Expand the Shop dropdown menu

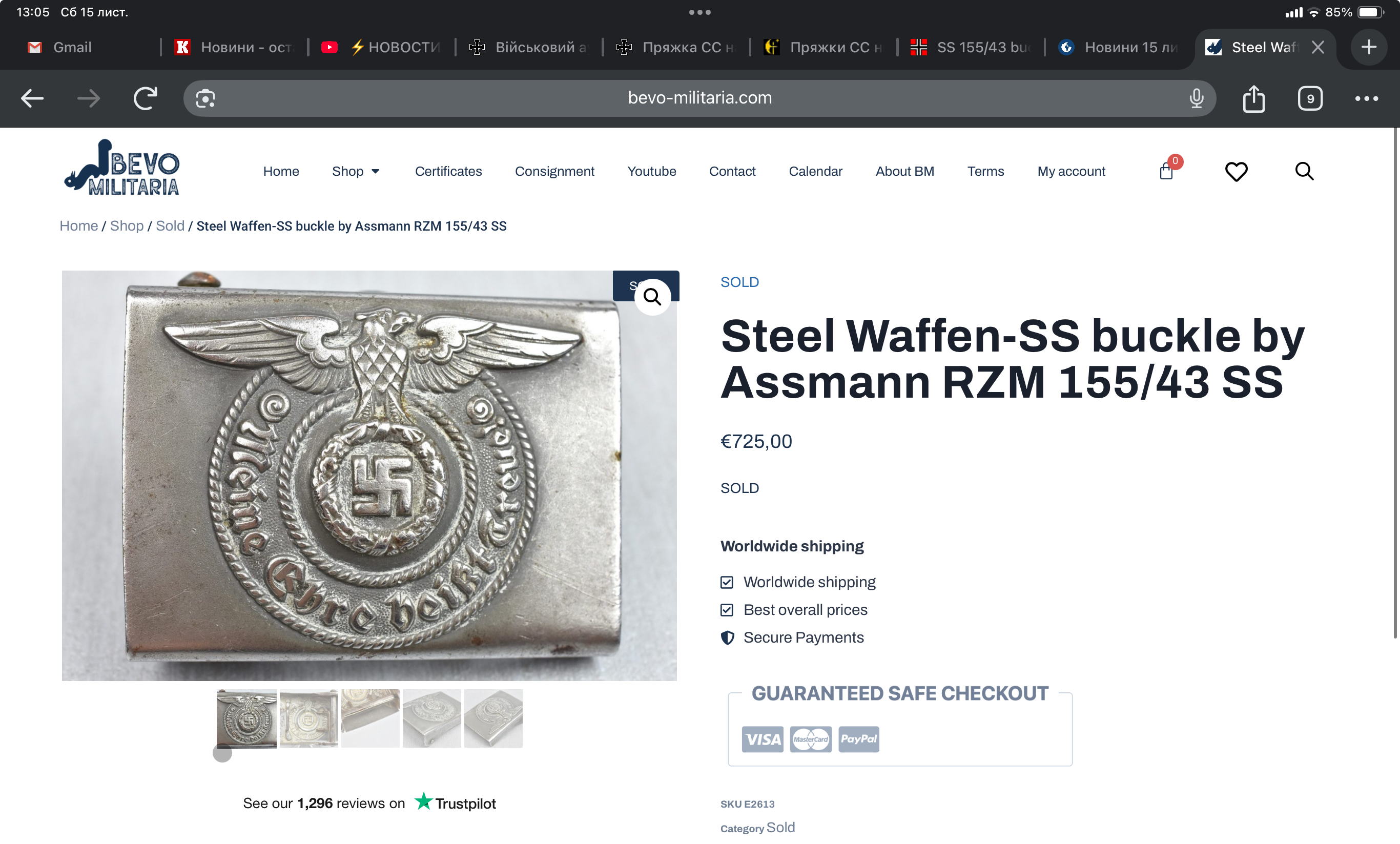pyautogui.click(x=356, y=171)
